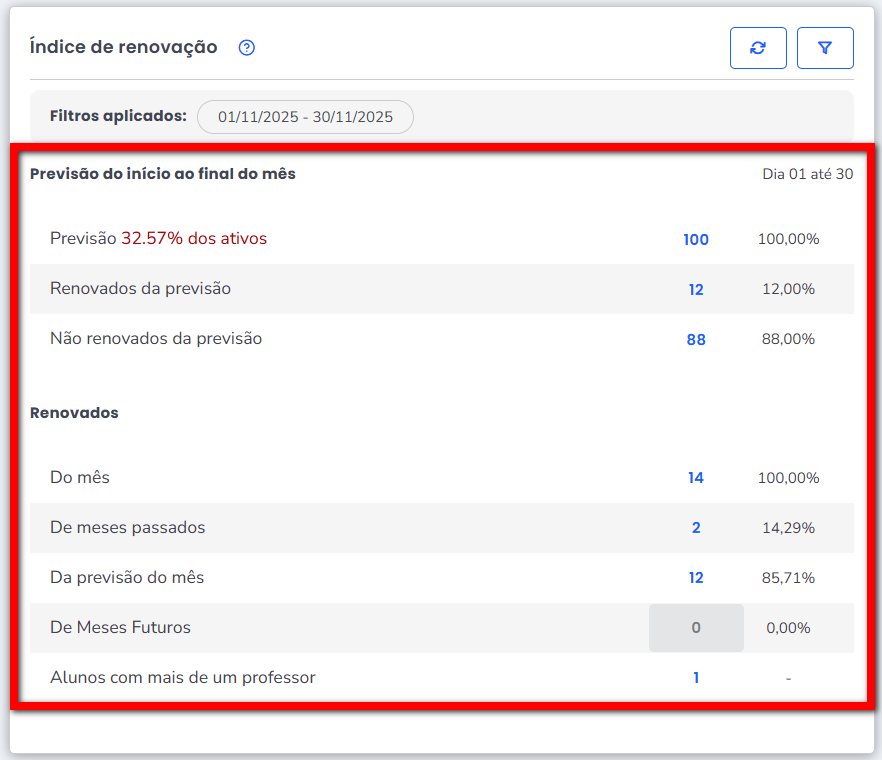This screenshot has width=882, height=760.
Task: Open the filter funnel icon button
Action: point(825,48)
